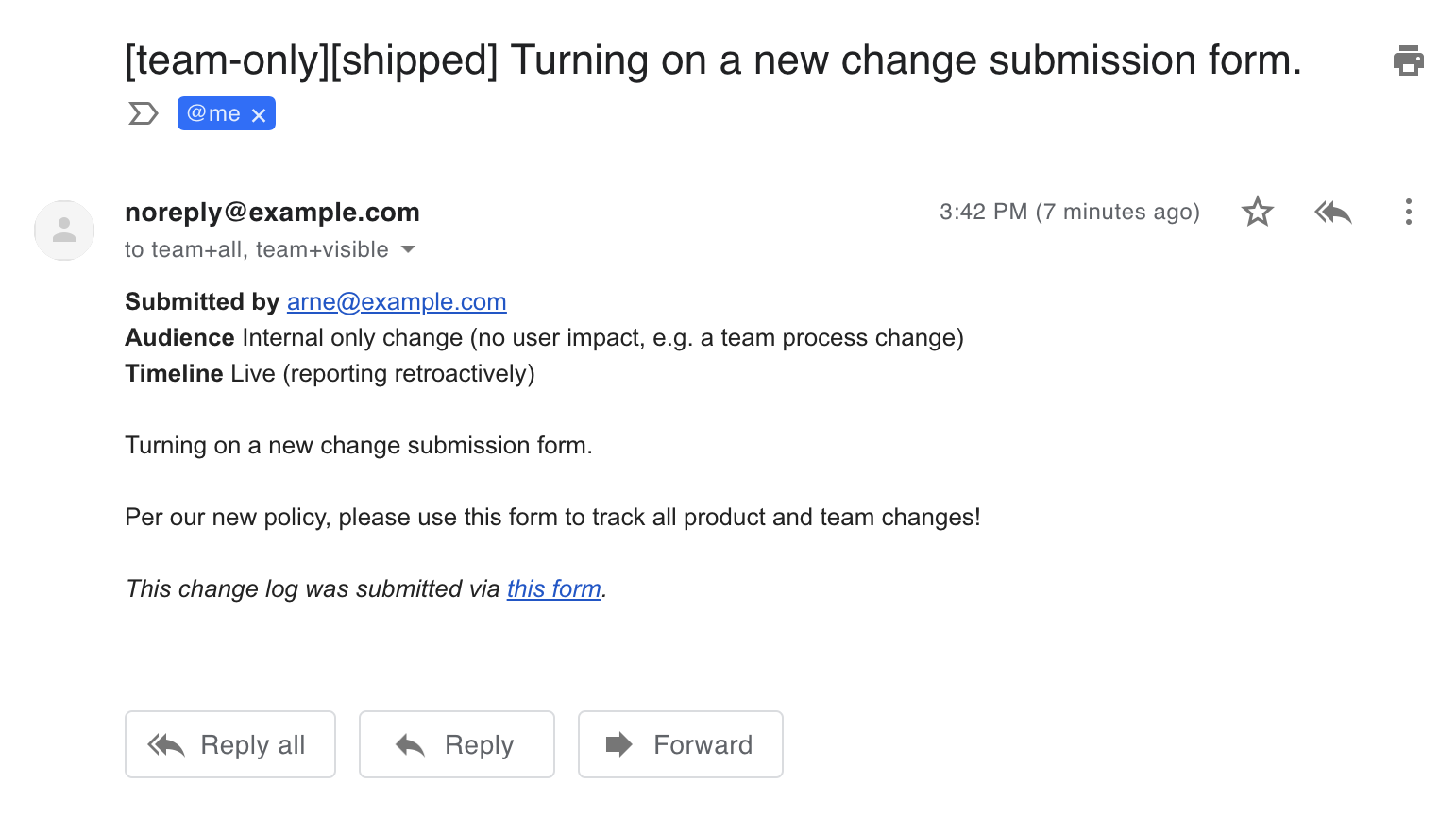Image resolution: width=1456 pixels, height=818 pixels.
Task: Click the importance marker arrow icon
Action: tap(143, 114)
